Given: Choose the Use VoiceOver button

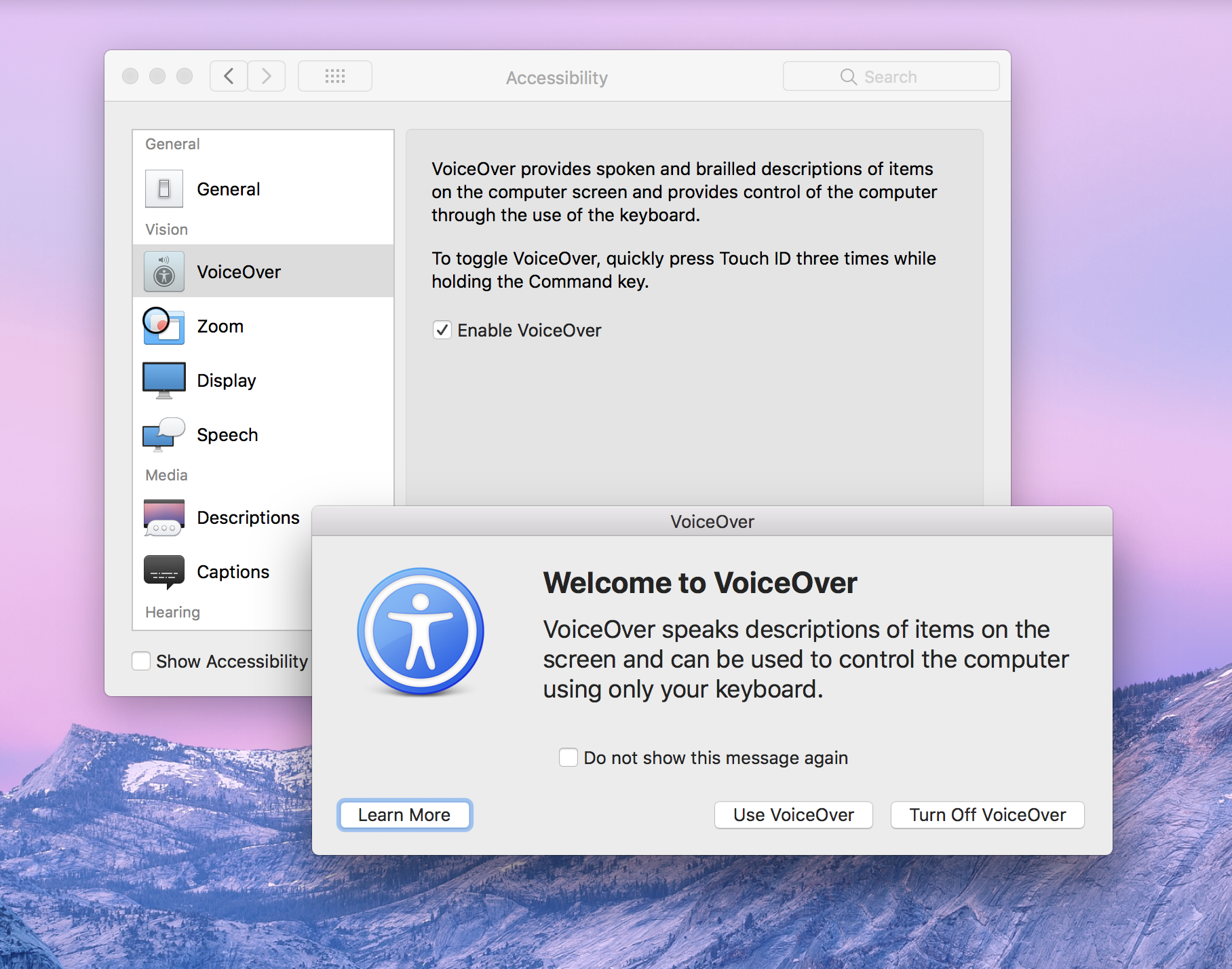Looking at the screenshot, I should coord(794,815).
